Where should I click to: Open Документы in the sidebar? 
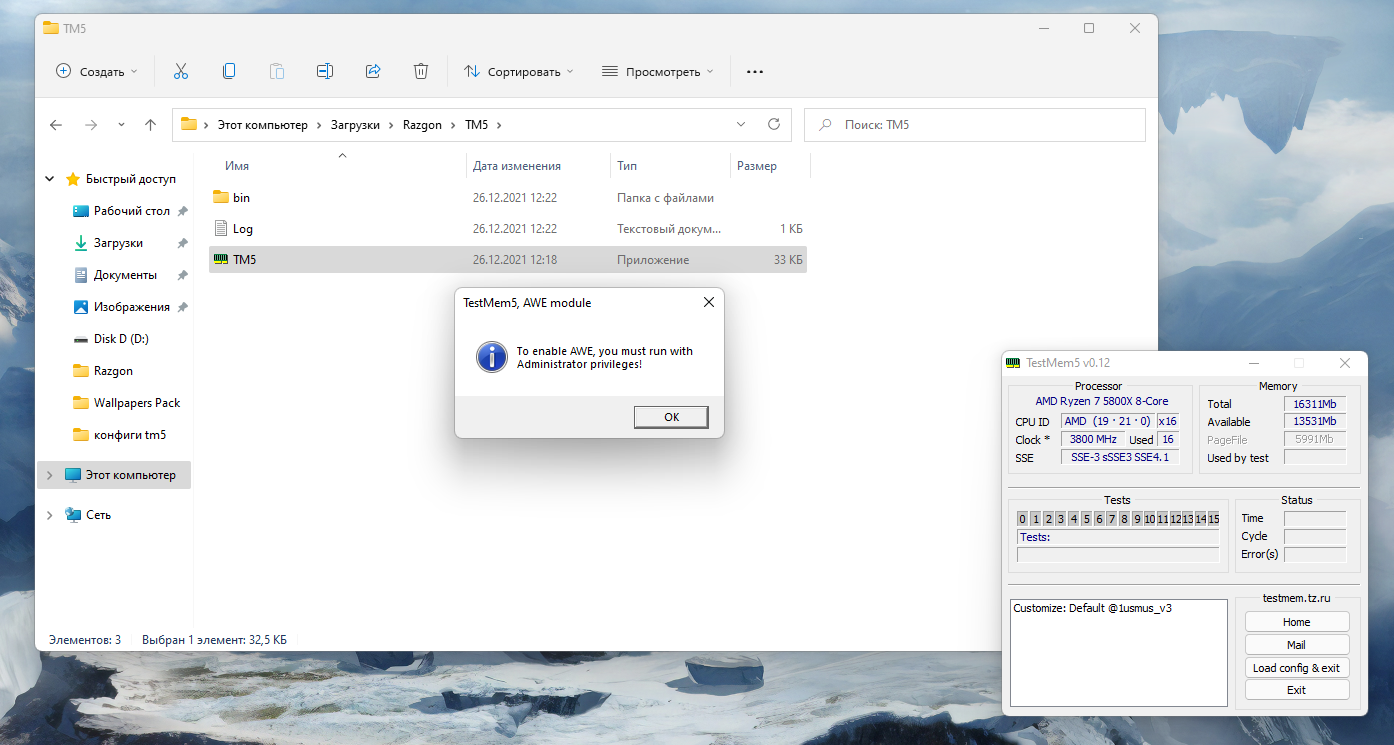point(125,275)
